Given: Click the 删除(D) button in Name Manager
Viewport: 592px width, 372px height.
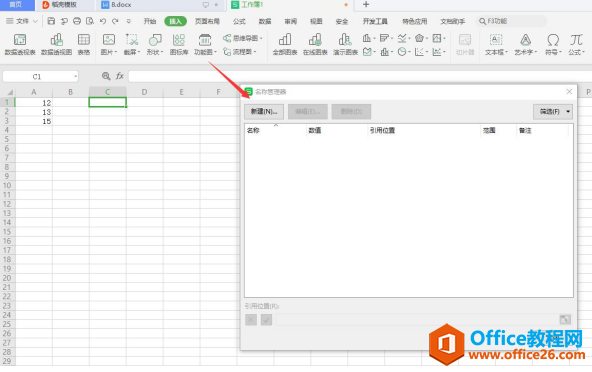Looking at the screenshot, I should (x=351, y=111).
